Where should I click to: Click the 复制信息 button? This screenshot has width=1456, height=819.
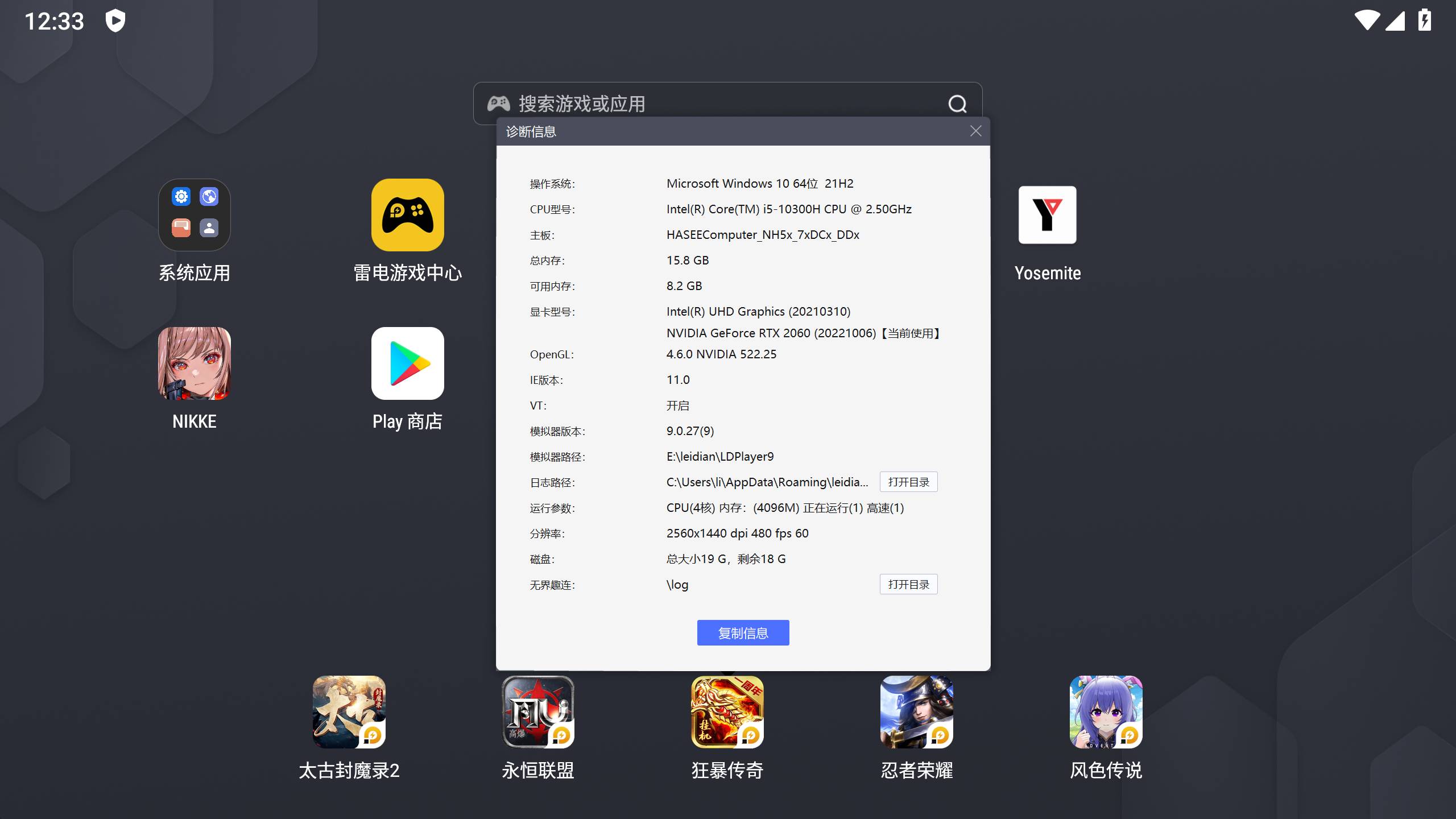click(x=743, y=633)
